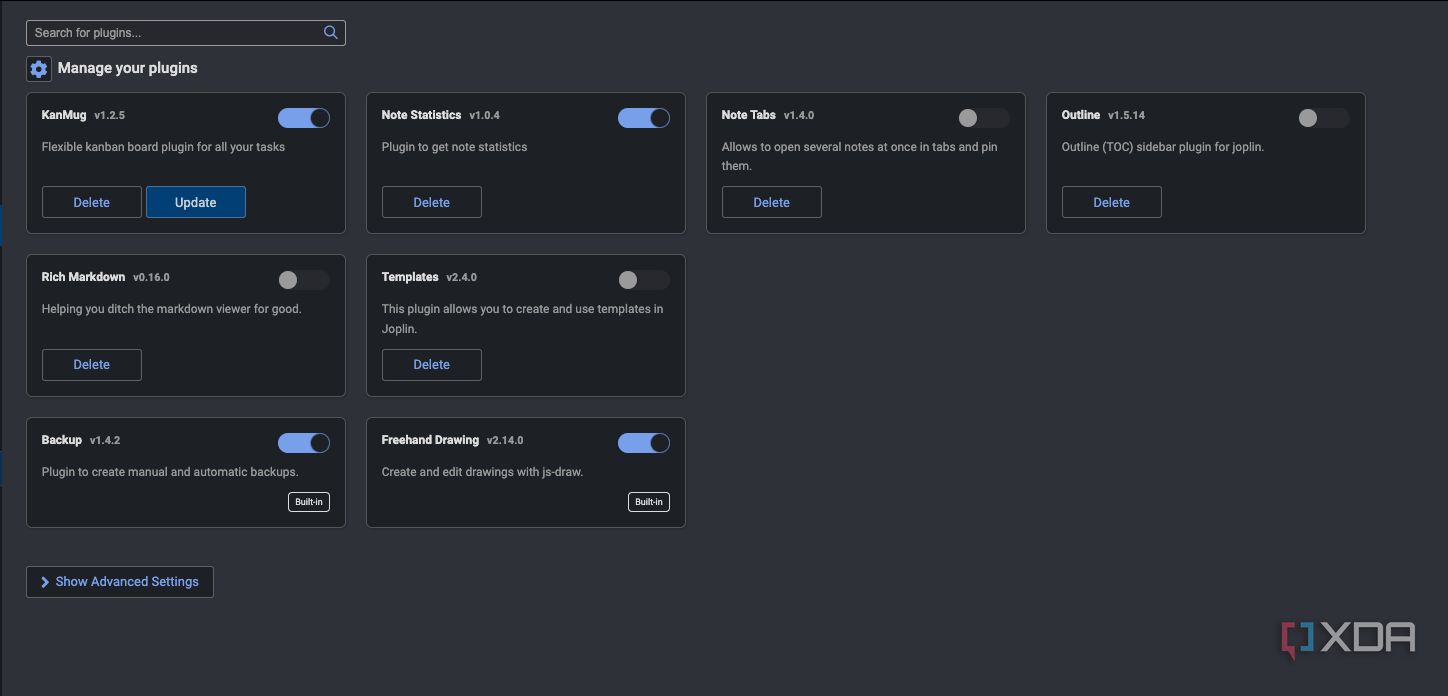
Task: Enable the Note Tabs plugin
Action: (x=983, y=117)
